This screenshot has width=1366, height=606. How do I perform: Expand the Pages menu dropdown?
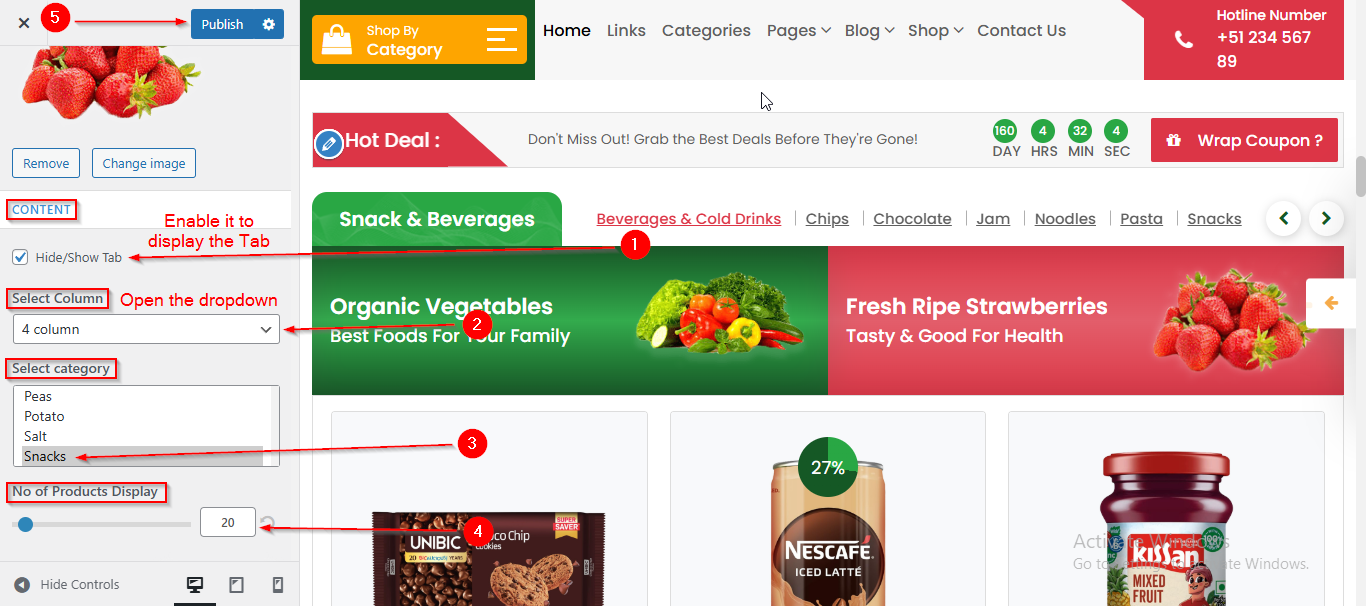tap(799, 31)
